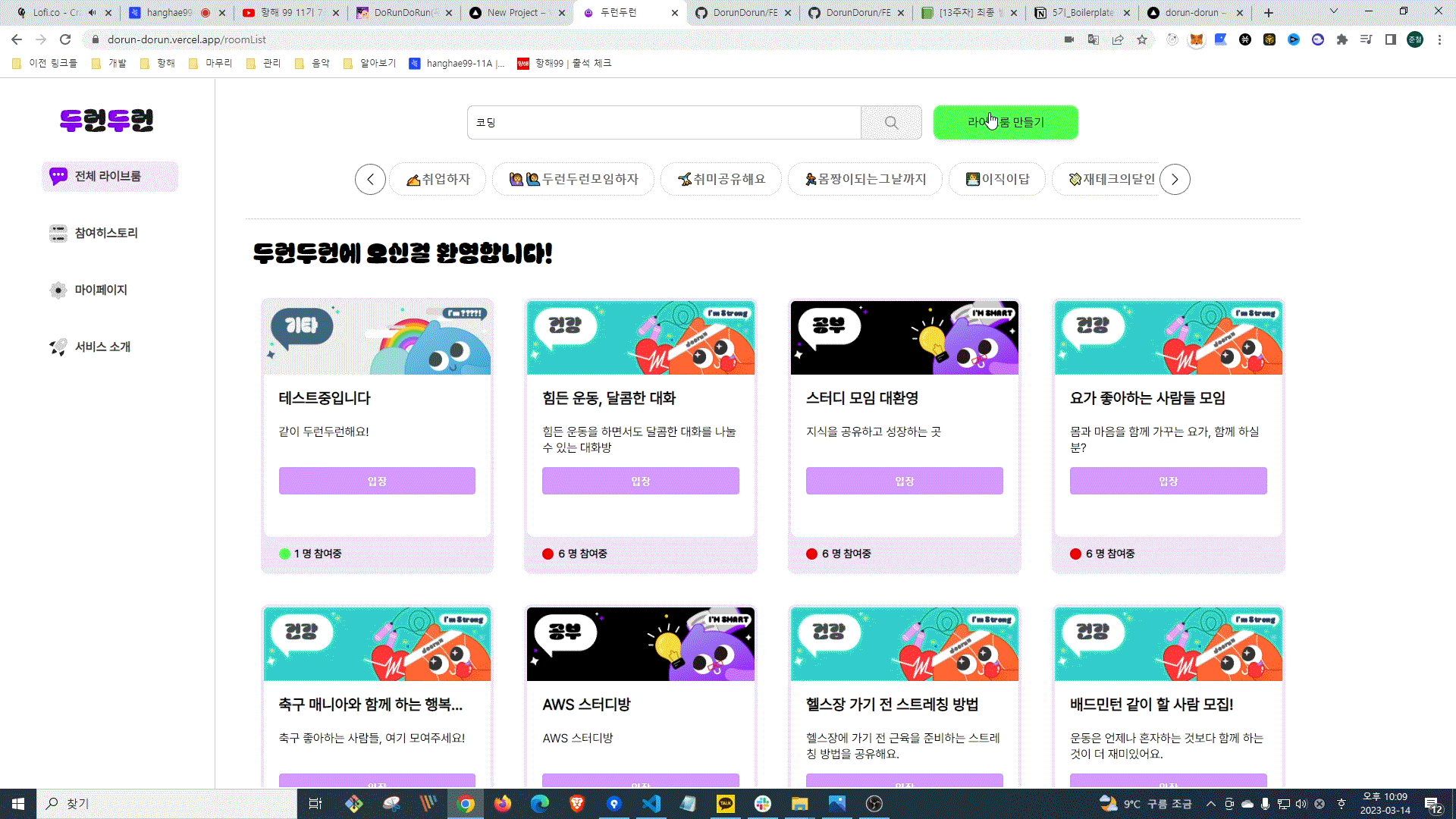Click thumbnail of AWS 스터디방 card
Viewport: 1456px width, 819px height.
[x=641, y=644]
